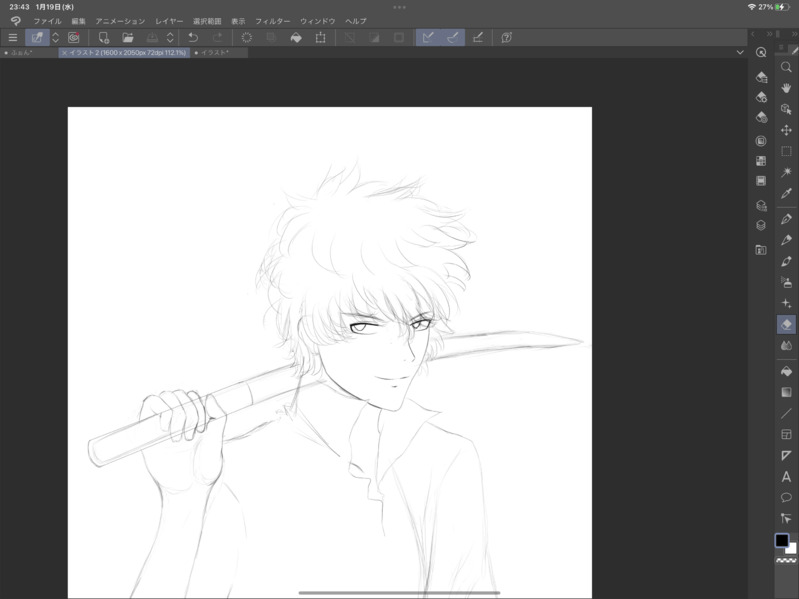Open the Tool Property palette icon
This screenshot has height=599, width=799.
(761, 97)
